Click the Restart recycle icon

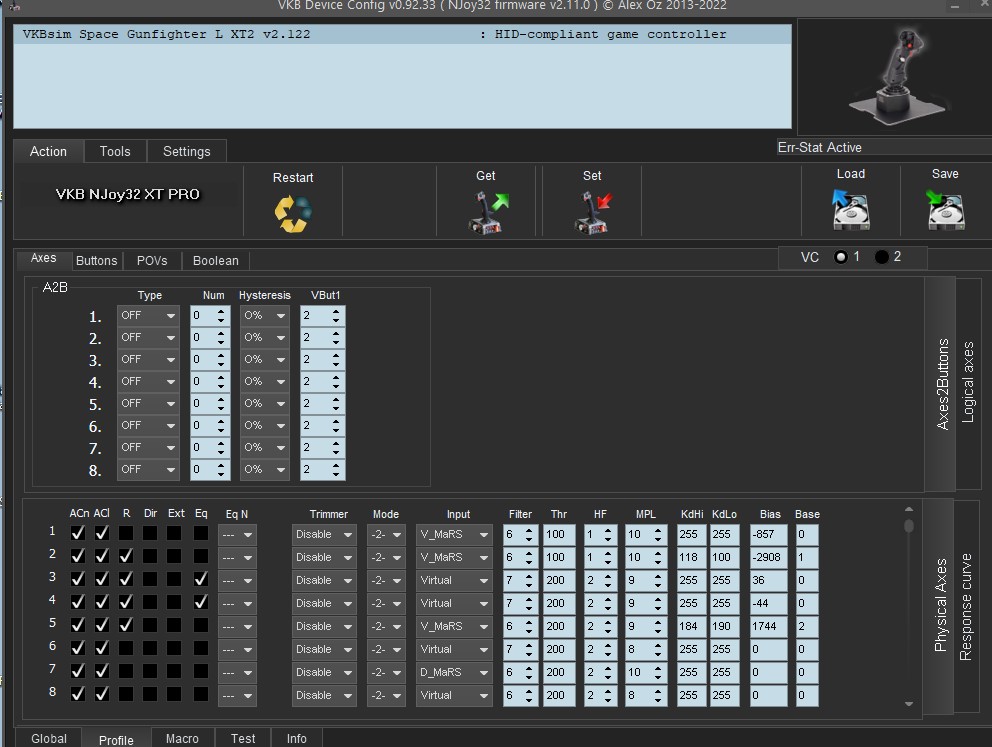293,214
